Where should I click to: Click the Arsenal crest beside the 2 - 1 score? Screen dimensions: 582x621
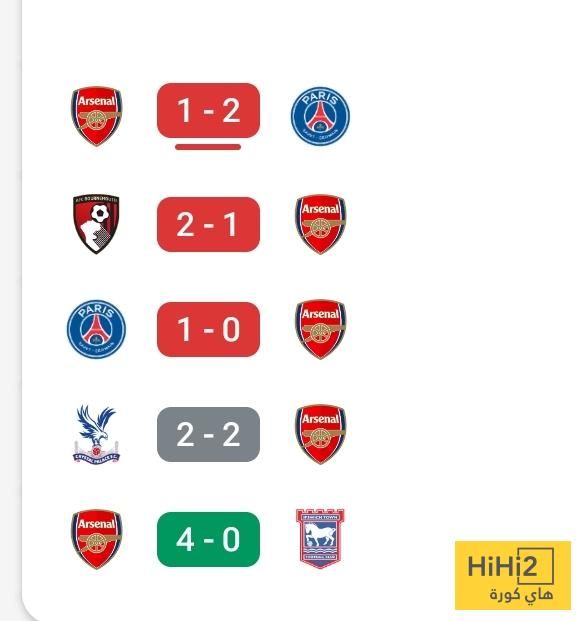tap(320, 224)
